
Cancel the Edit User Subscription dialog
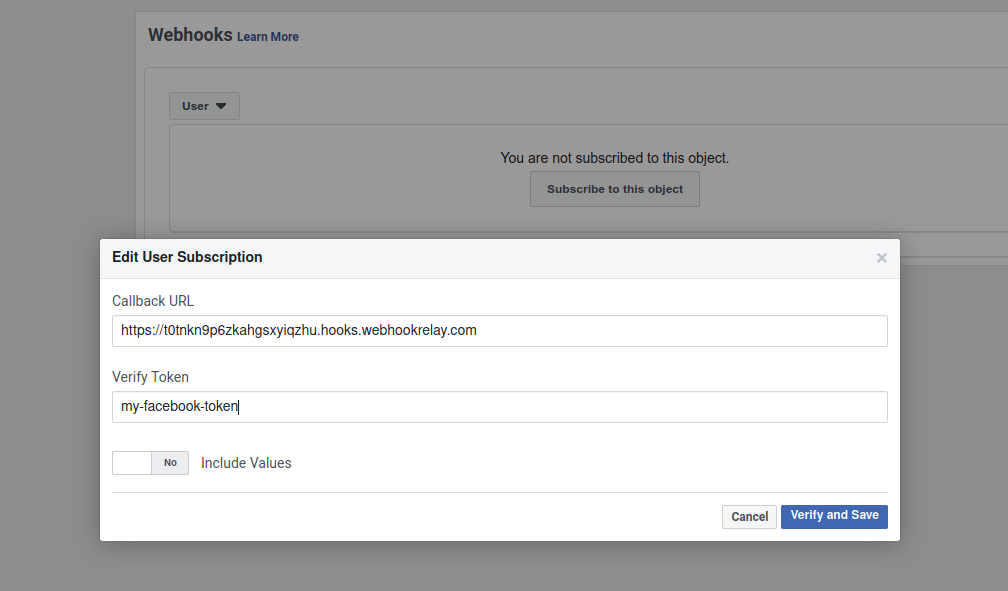point(749,516)
